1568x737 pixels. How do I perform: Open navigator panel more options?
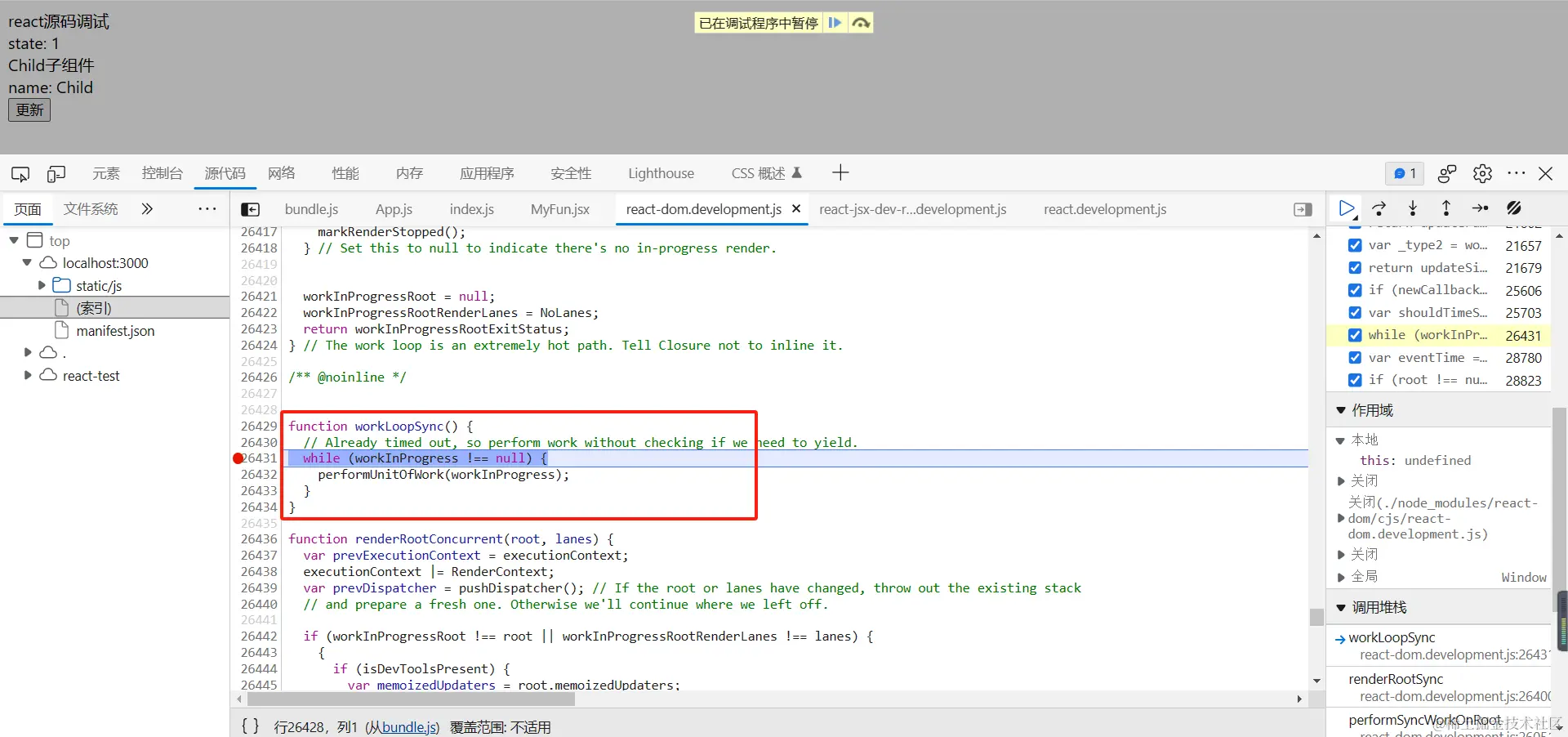tap(207, 209)
